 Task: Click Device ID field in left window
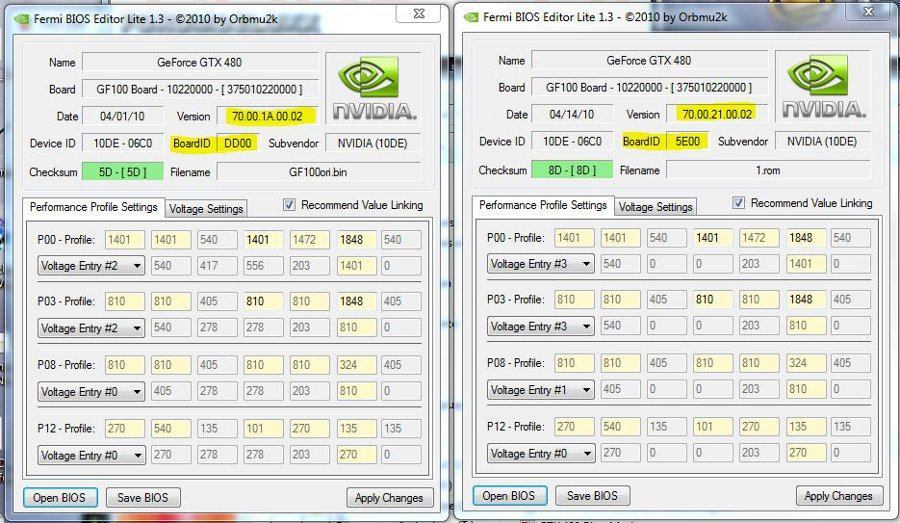tap(122, 143)
